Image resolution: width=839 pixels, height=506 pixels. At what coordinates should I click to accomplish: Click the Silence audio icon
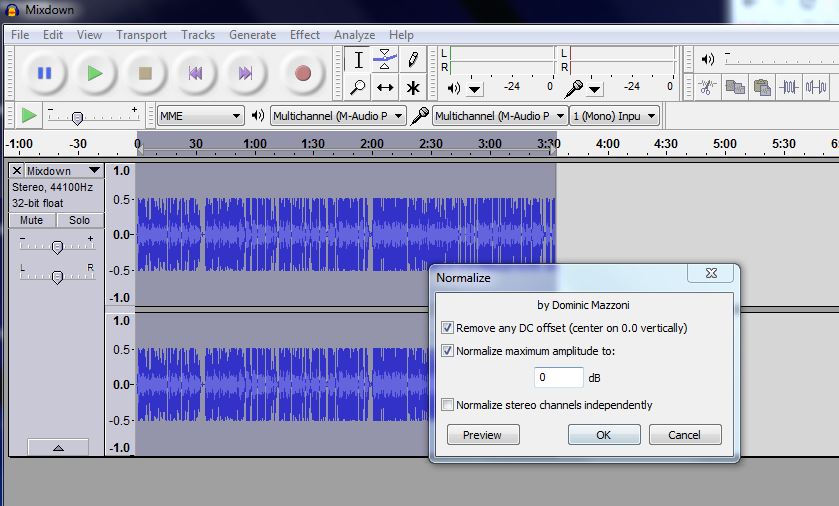816,87
